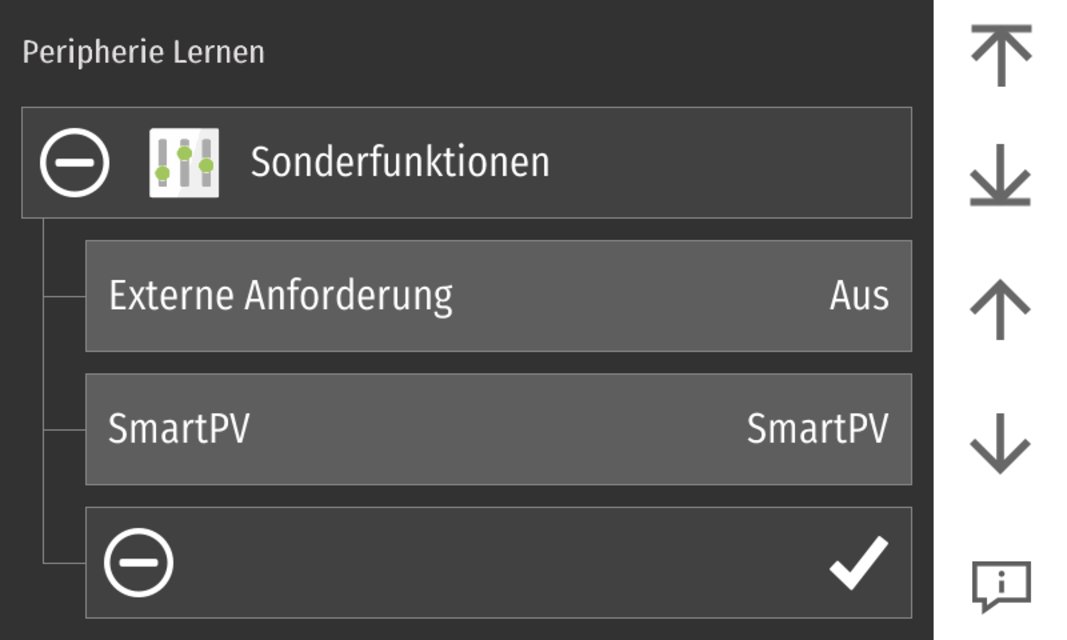
Task: Jump to the bottom of the list
Action: point(999,181)
